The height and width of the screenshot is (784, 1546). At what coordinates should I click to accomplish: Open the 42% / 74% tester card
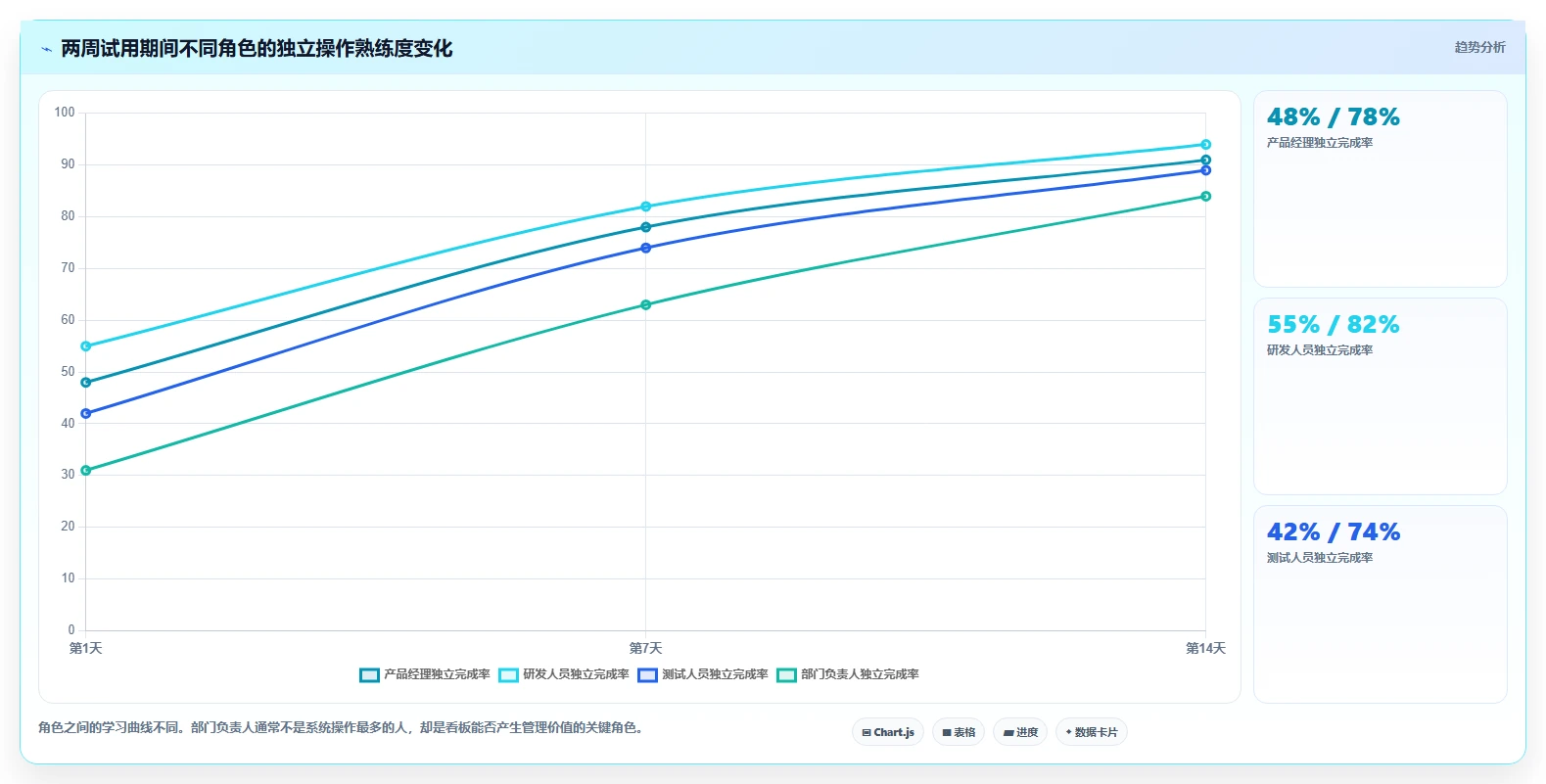(1381, 604)
